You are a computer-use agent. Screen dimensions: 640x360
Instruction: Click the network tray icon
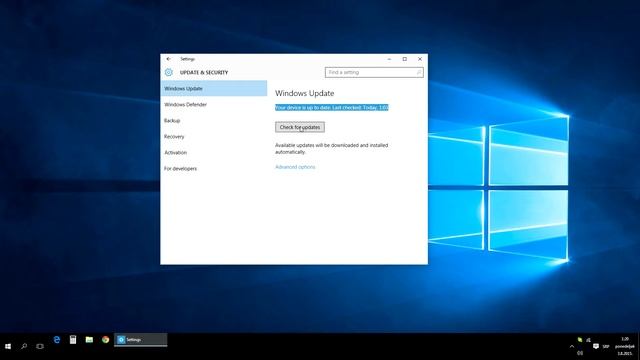click(x=588, y=340)
